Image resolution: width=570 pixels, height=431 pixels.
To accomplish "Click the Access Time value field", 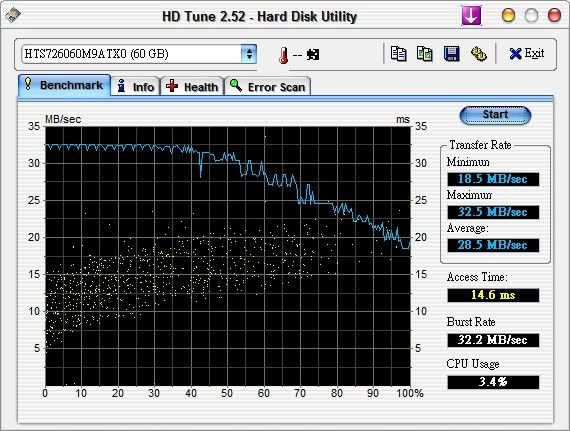I will click(493, 295).
